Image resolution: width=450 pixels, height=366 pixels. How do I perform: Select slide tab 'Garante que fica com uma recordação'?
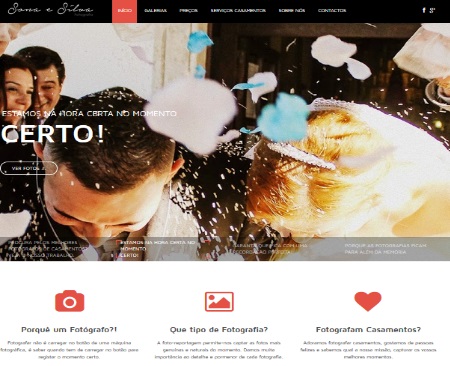(x=270, y=249)
